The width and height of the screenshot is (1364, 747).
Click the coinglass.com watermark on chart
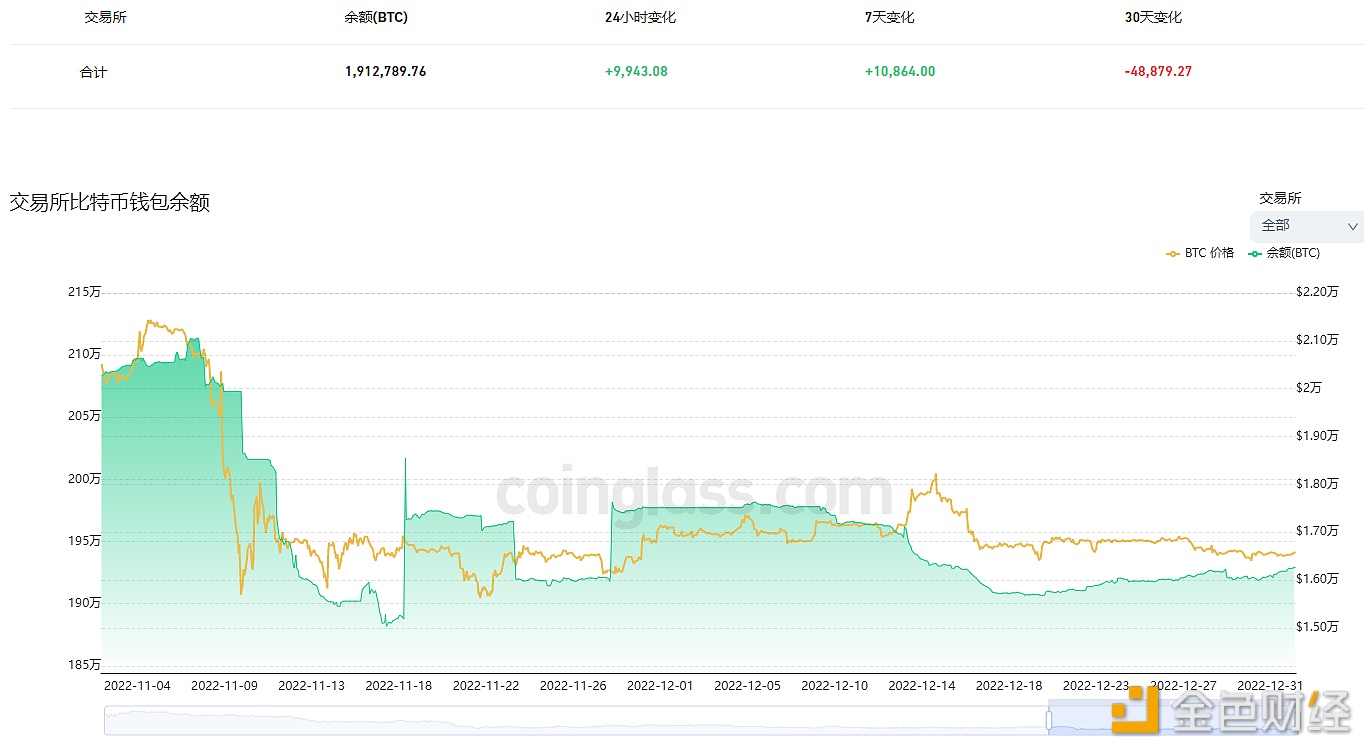[694, 493]
